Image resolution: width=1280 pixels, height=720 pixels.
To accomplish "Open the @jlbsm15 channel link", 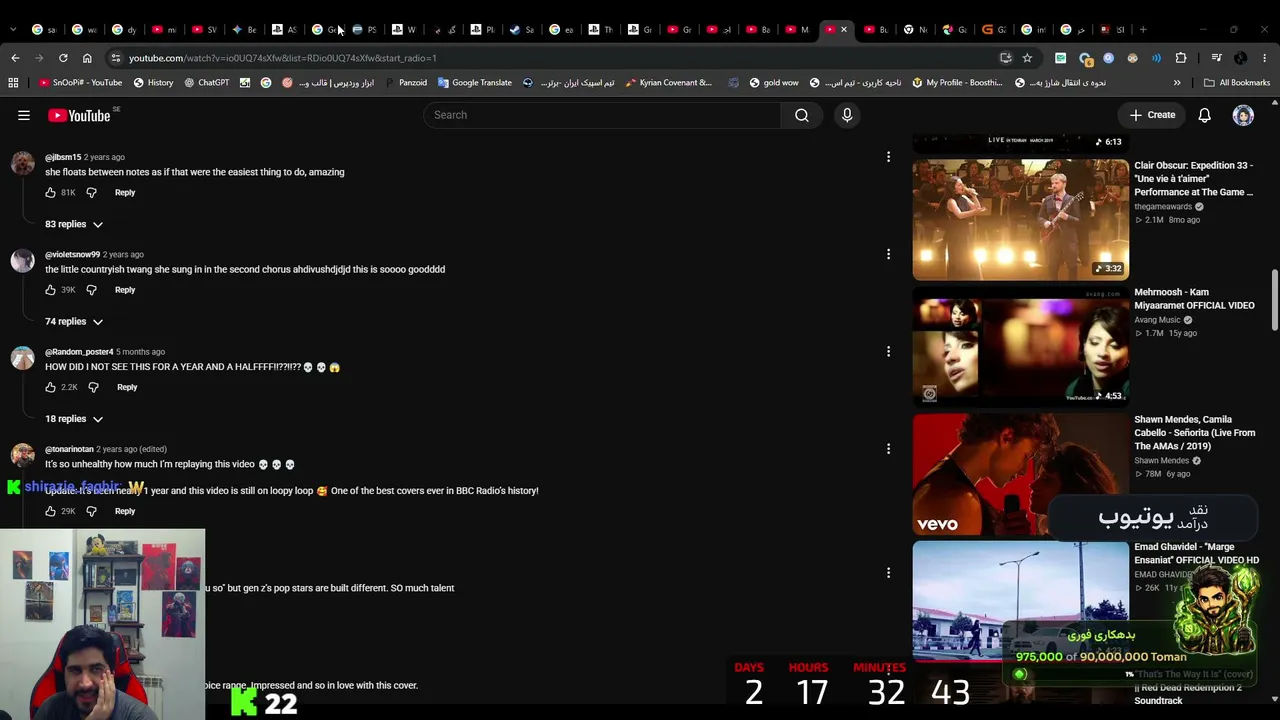I will 63,157.
